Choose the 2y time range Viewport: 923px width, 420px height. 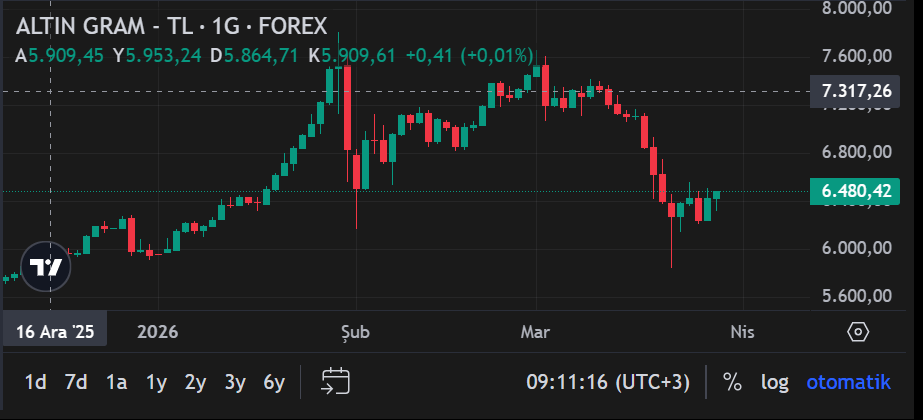195,382
